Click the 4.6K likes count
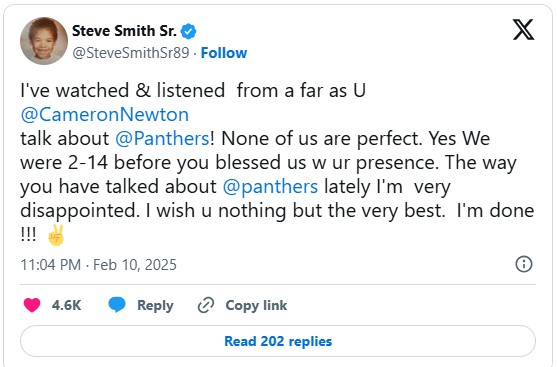Screen dimensions: 557x367 [x=66, y=305]
